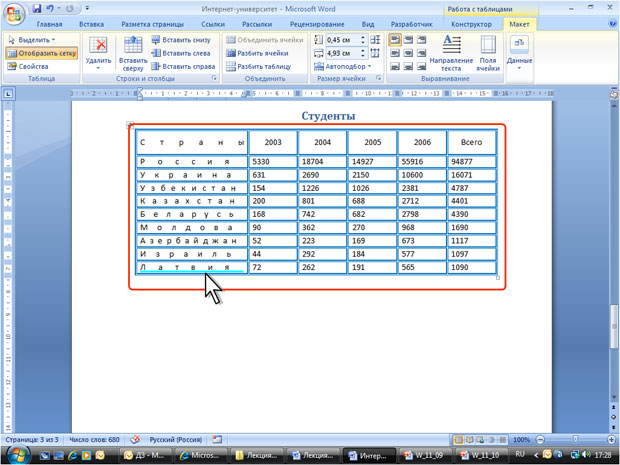Open Размер ячейки dialog launcher
The image size is (620, 465).
point(378,78)
